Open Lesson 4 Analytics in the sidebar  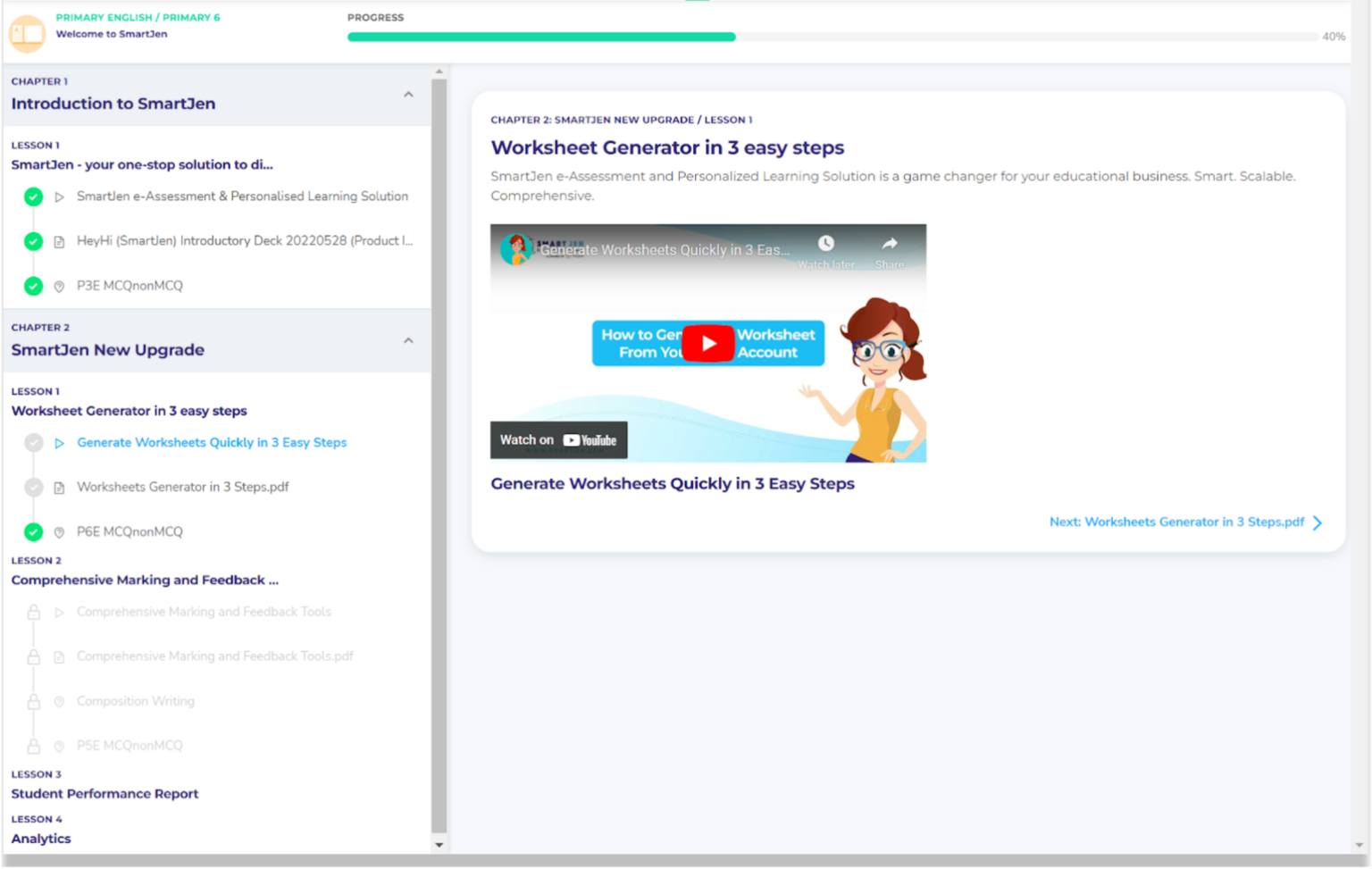(41, 839)
